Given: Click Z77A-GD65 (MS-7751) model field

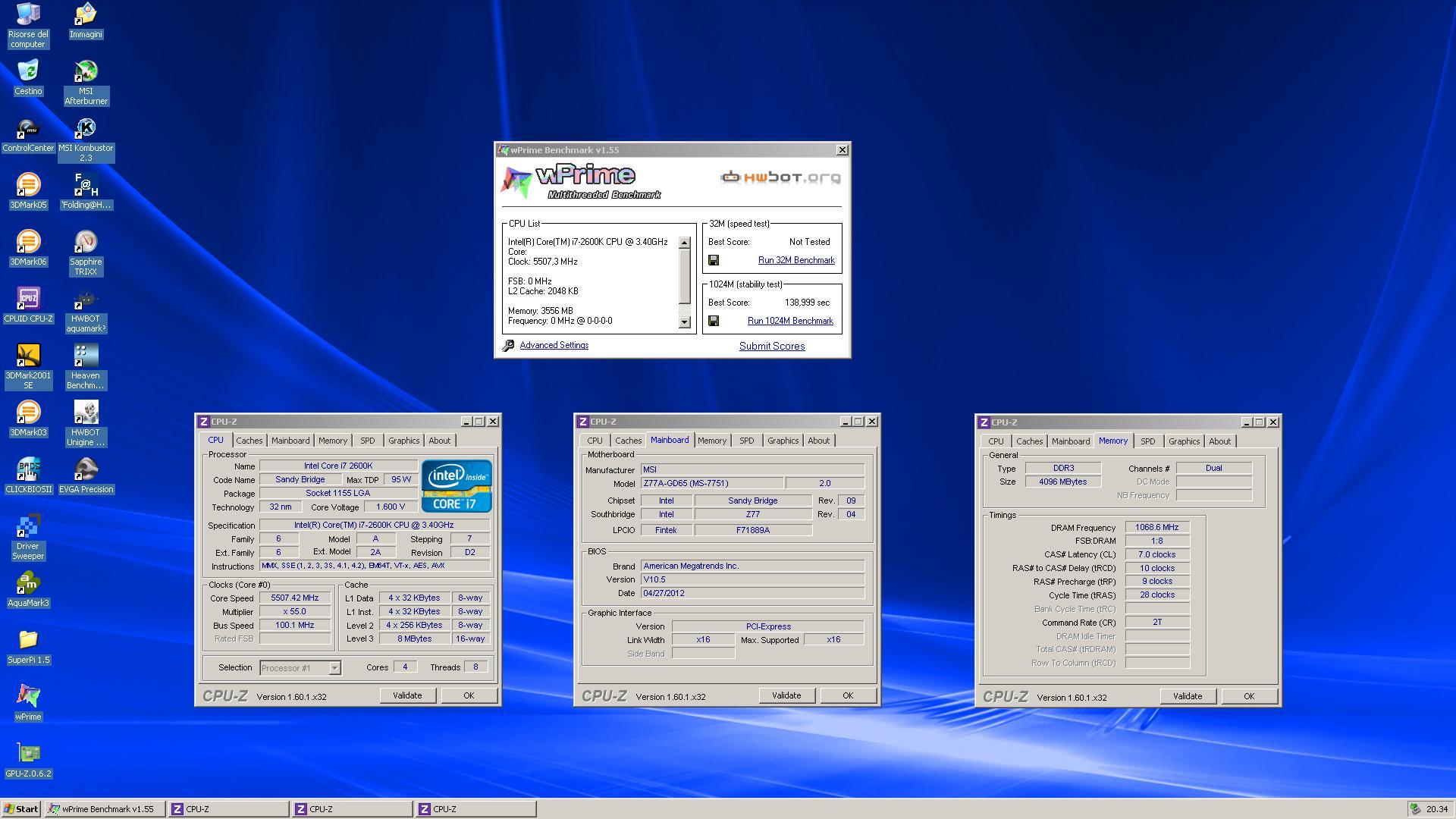Looking at the screenshot, I should coord(712,483).
